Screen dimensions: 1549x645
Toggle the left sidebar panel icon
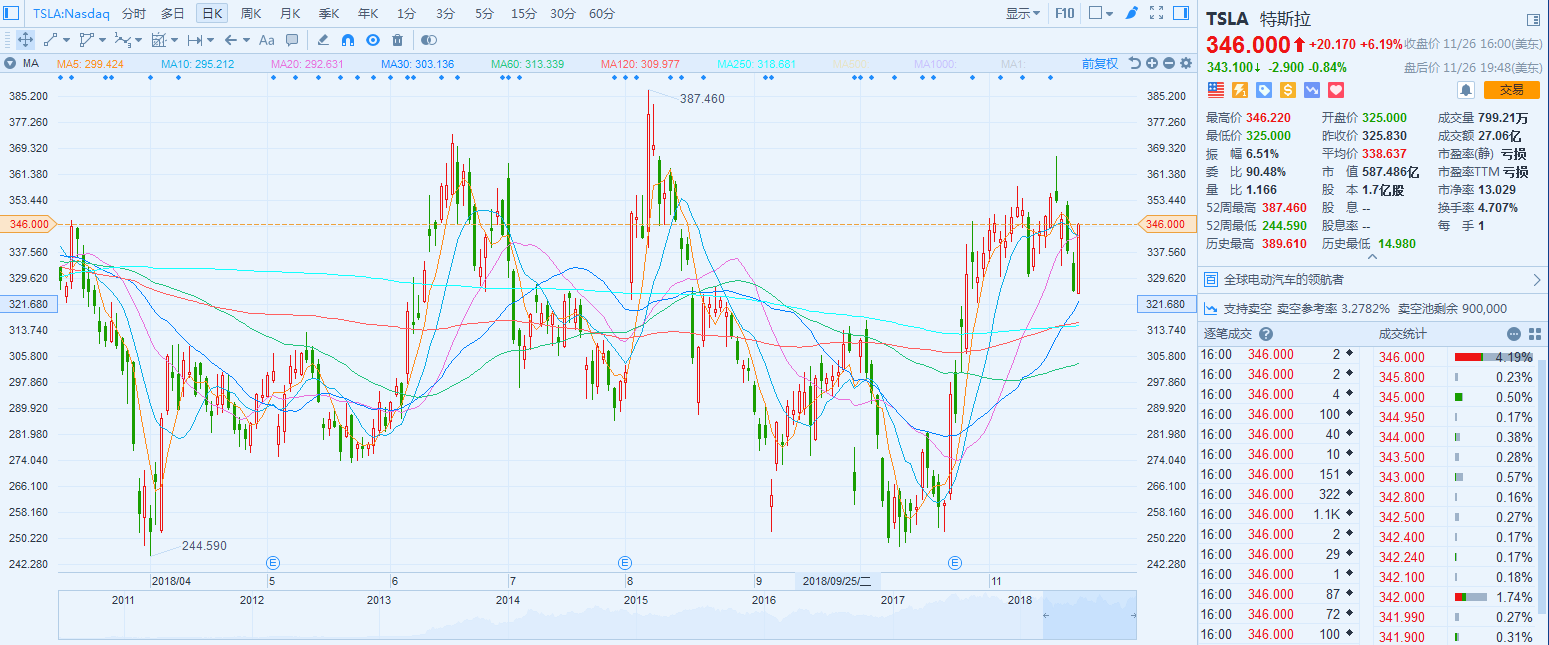coord(12,13)
